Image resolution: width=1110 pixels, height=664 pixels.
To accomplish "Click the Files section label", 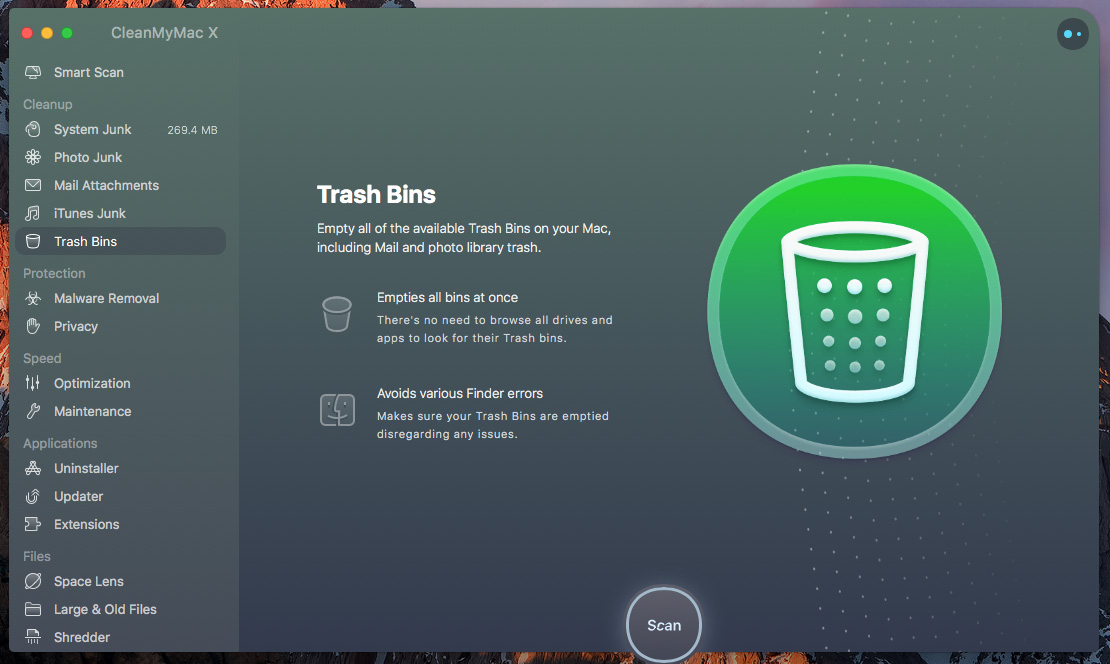I will pyautogui.click(x=37, y=556).
